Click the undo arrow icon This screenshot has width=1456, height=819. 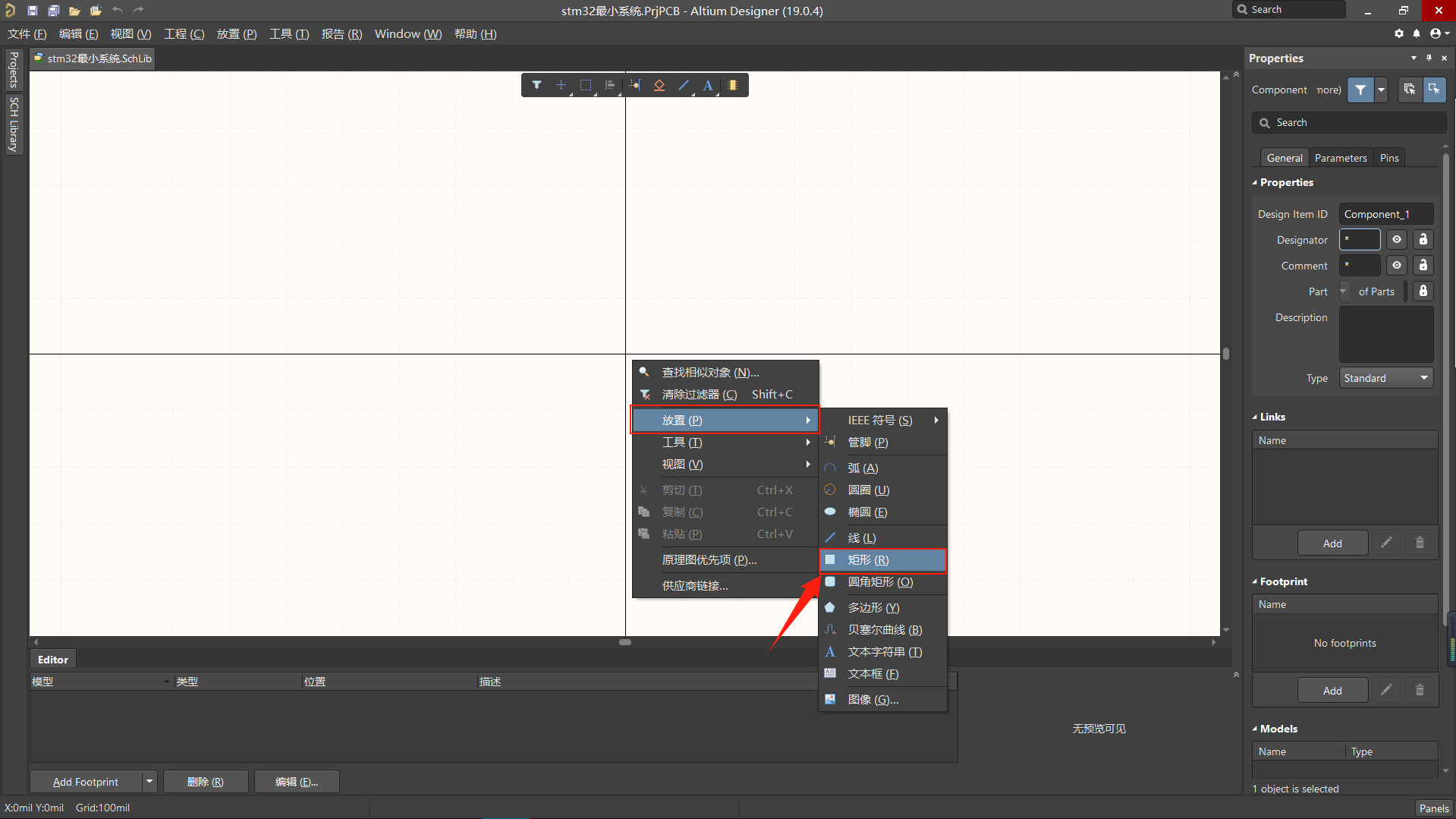pyautogui.click(x=117, y=10)
